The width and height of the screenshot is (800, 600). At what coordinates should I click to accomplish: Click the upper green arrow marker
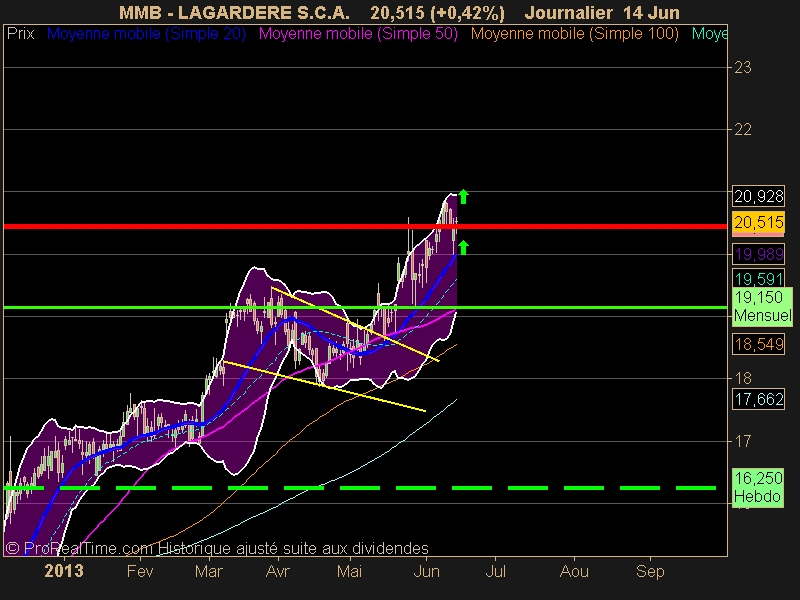click(463, 196)
